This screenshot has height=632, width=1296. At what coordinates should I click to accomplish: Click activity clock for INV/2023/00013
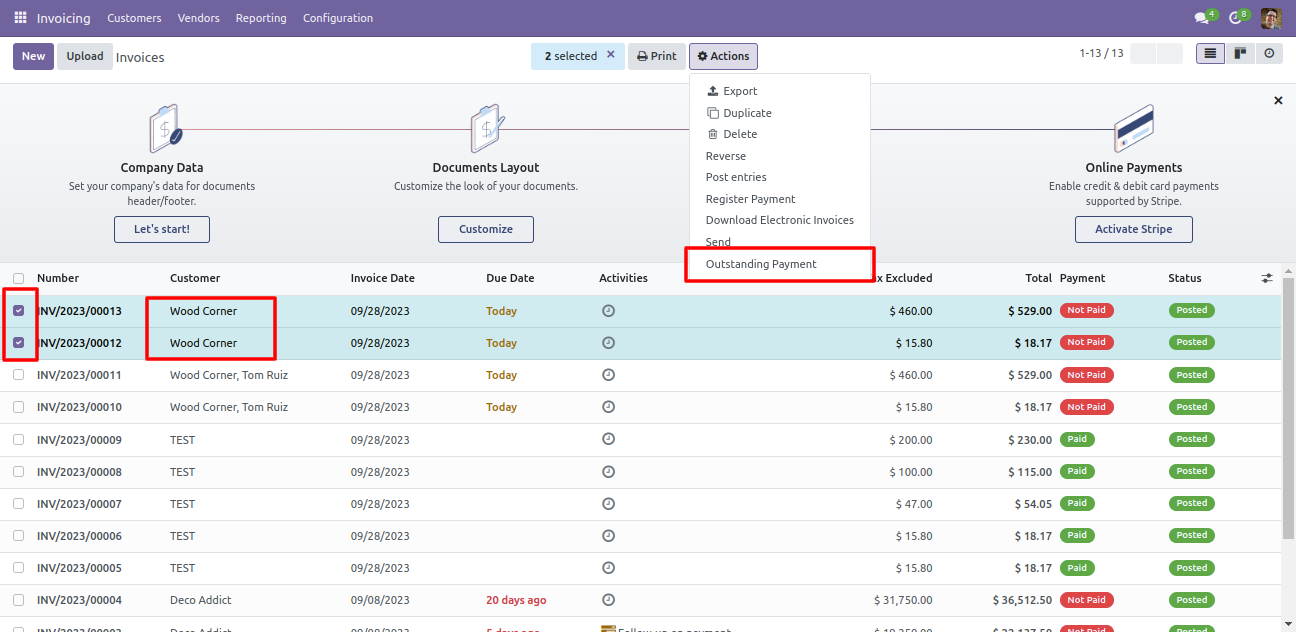608,311
